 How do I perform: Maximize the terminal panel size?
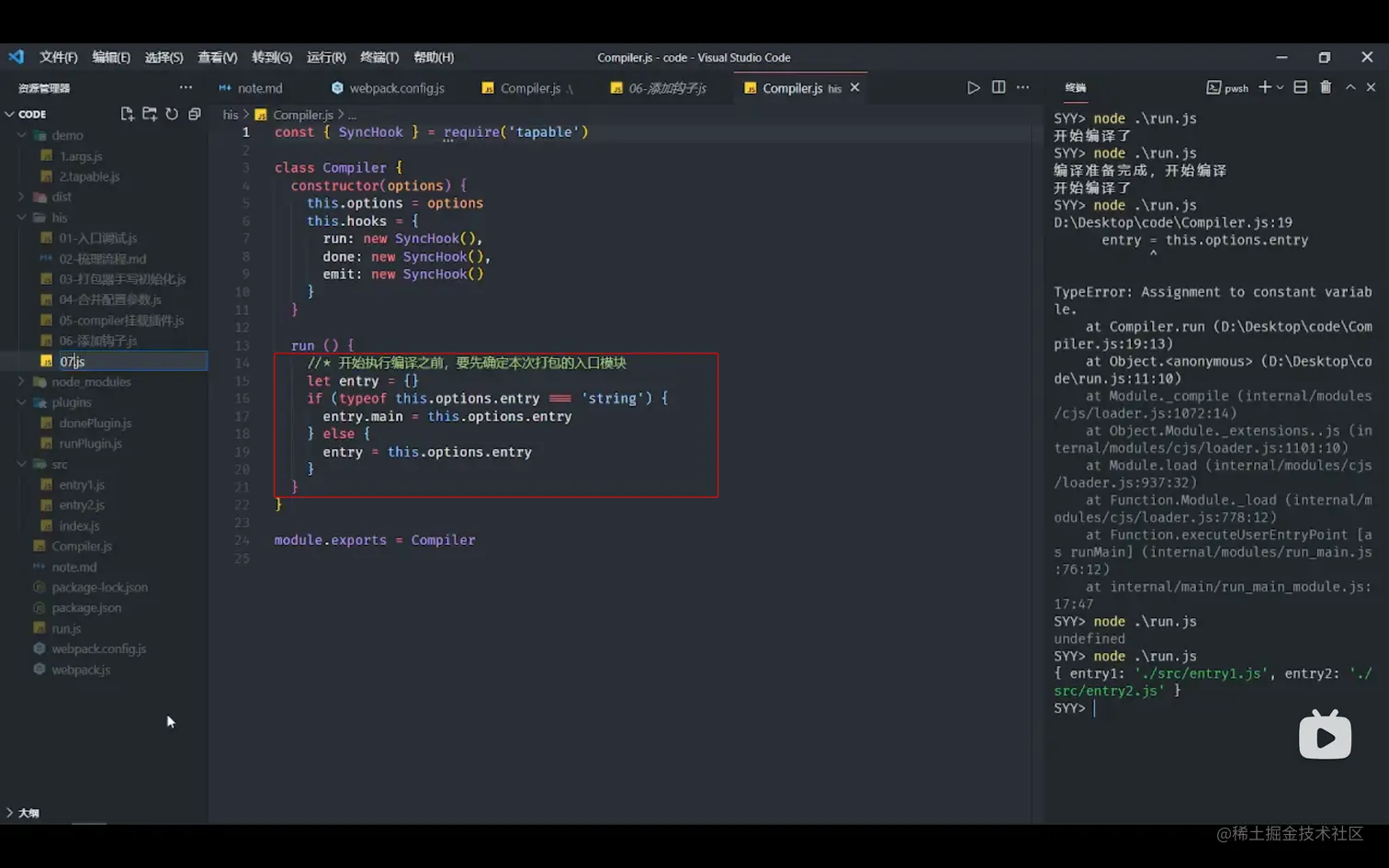[x=1350, y=87]
